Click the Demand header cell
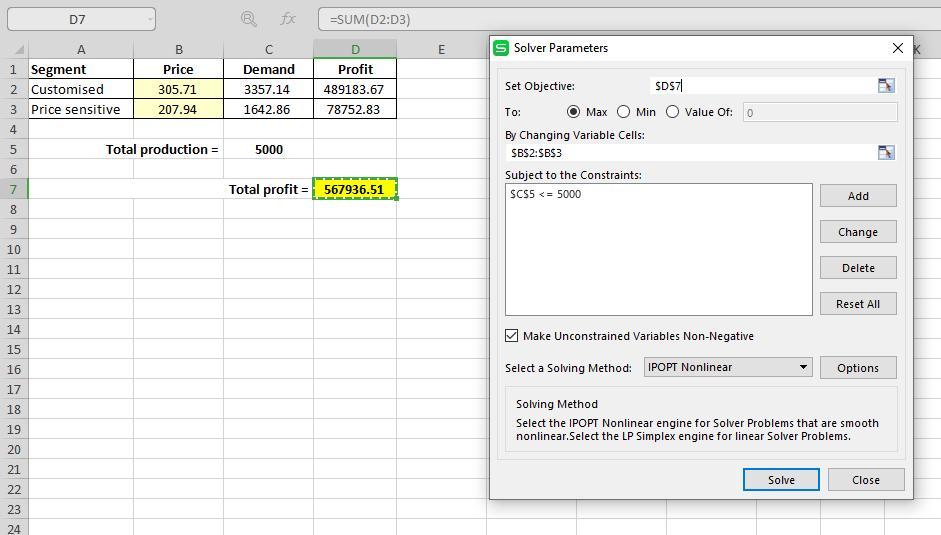The height and width of the screenshot is (535, 941). [268, 70]
